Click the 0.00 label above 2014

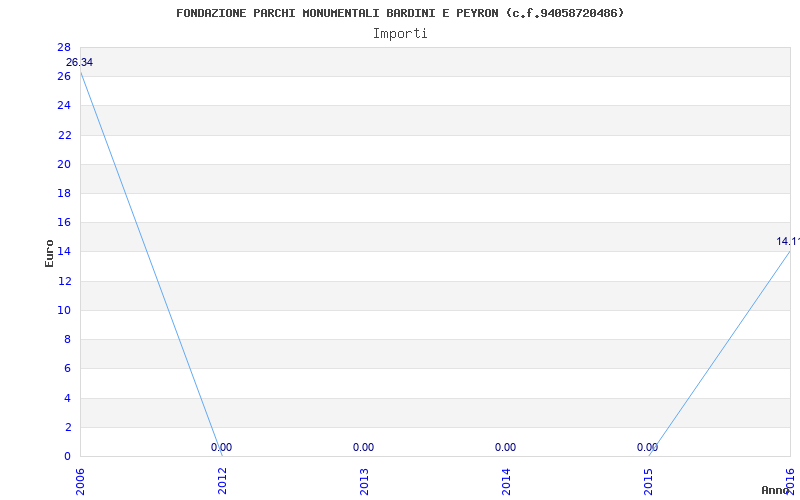(x=505, y=447)
